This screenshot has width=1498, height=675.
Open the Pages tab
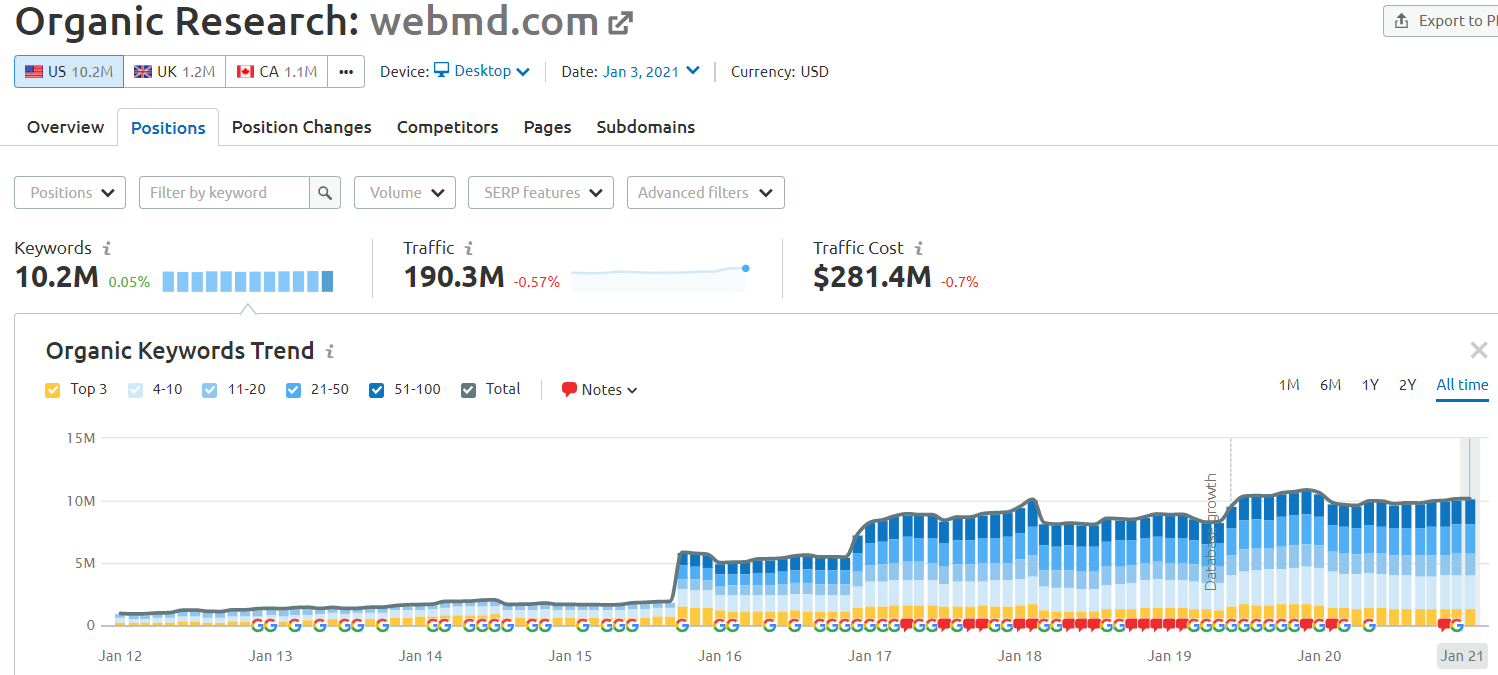pyautogui.click(x=547, y=127)
